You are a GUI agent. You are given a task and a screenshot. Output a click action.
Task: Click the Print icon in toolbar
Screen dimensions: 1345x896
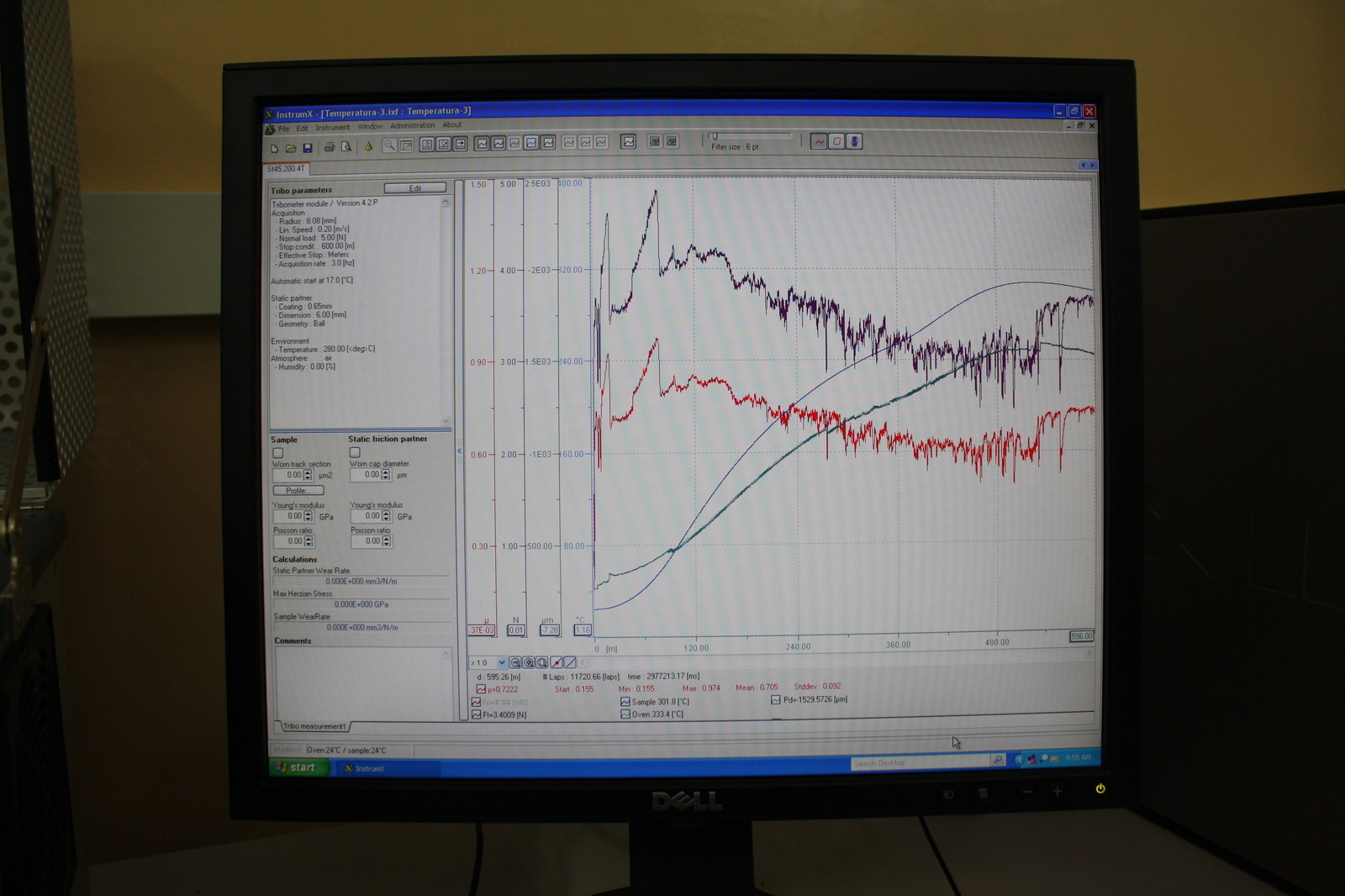point(329,147)
